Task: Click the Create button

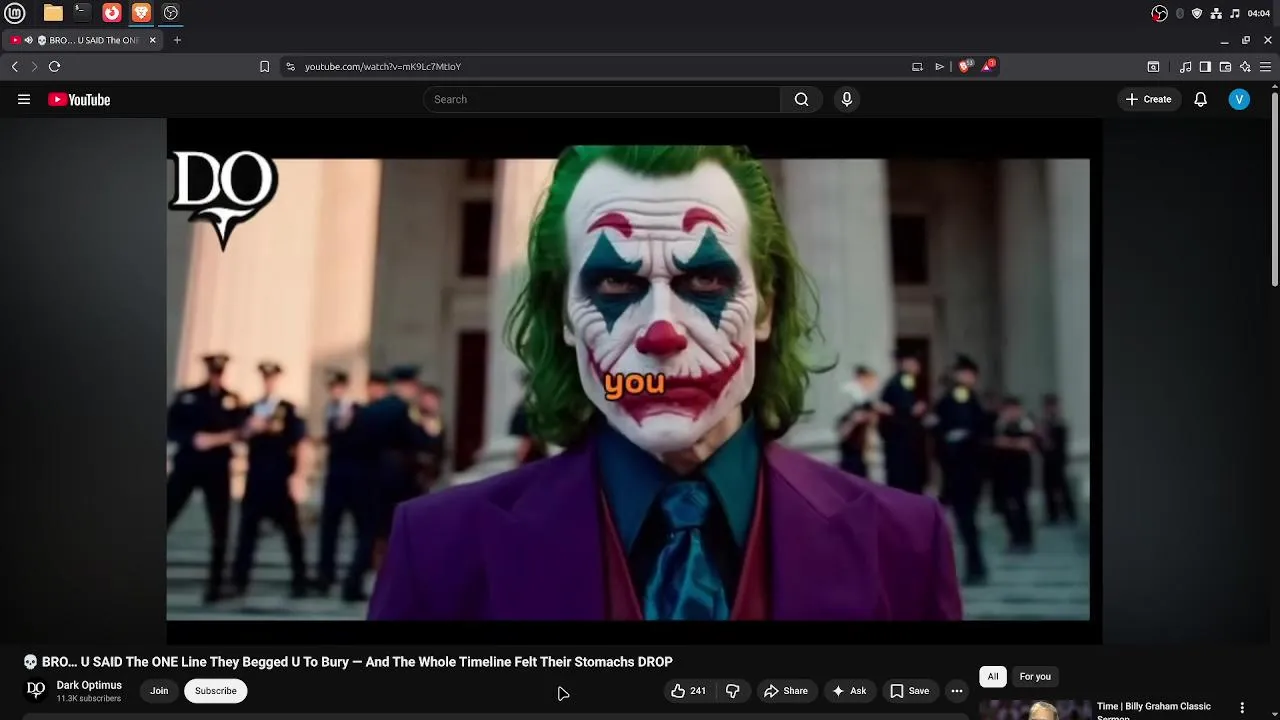Action: click(x=1148, y=99)
